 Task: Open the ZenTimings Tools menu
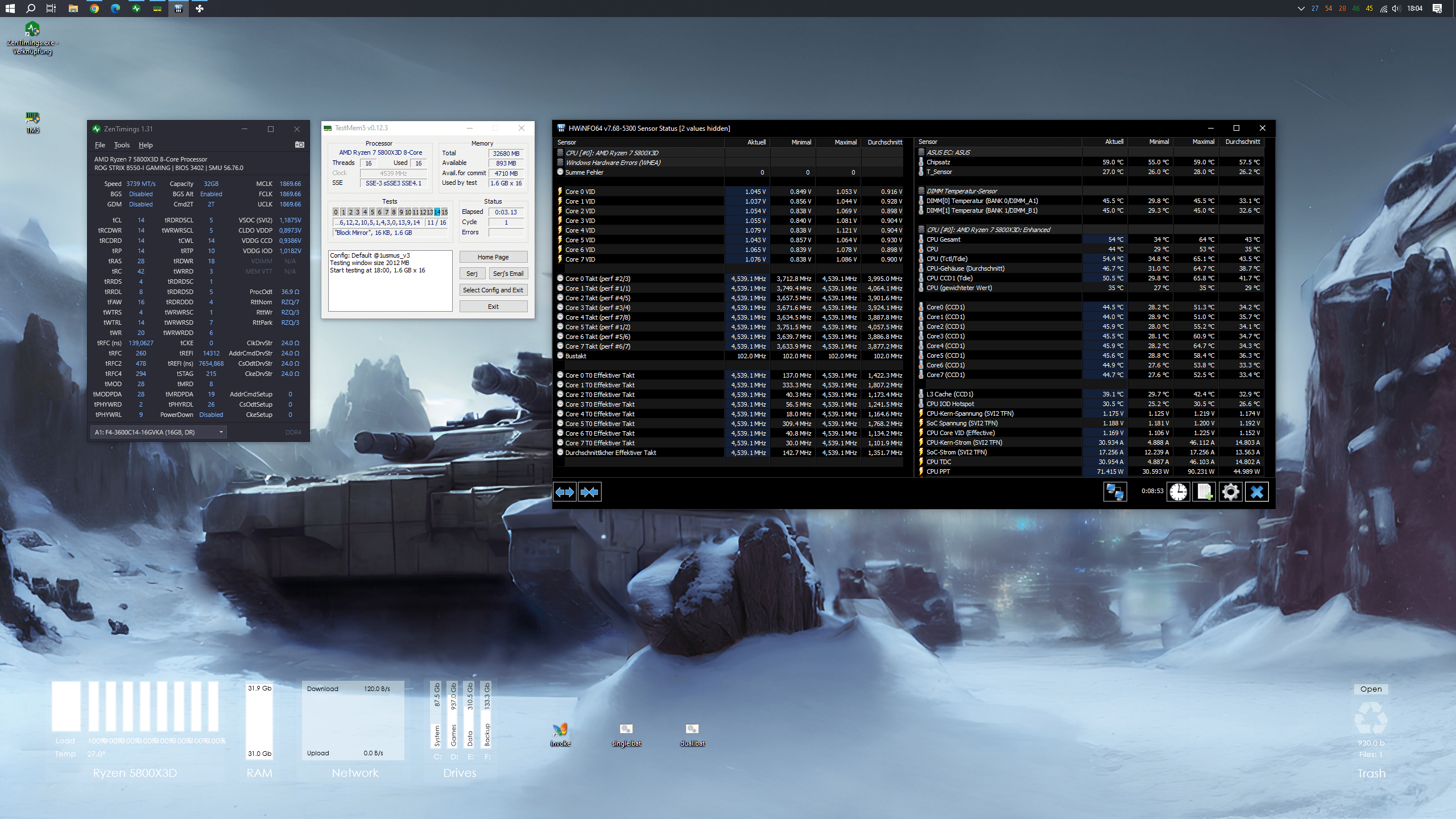pos(122,145)
